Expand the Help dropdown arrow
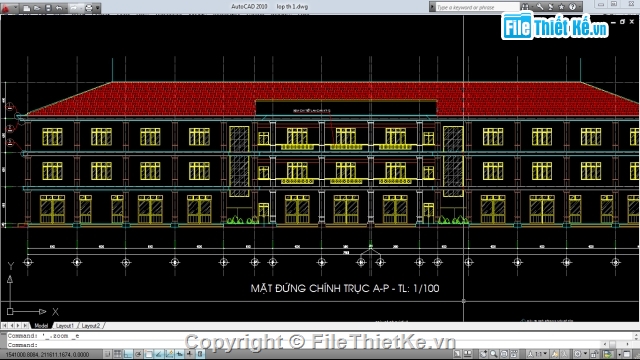This screenshot has width=640, height=360. pyautogui.click(x=580, y=7)
